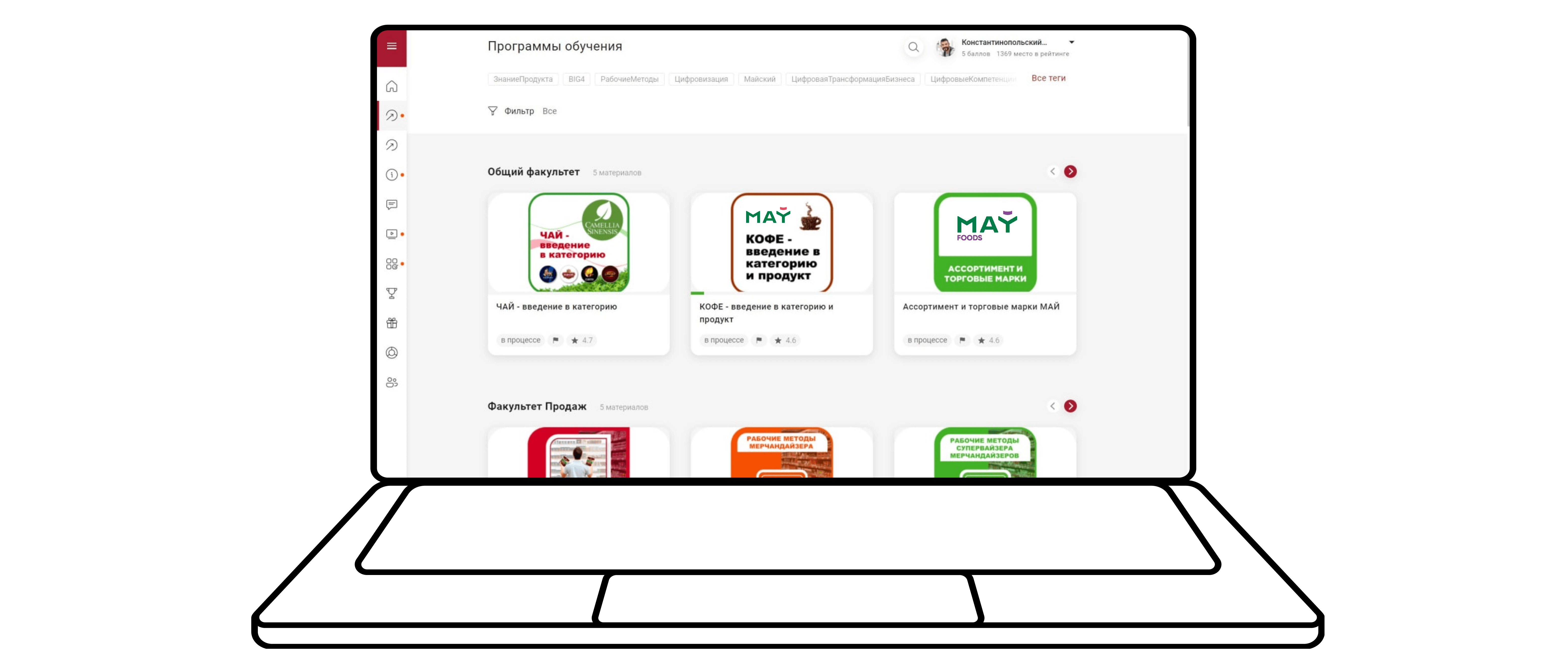The width and height of the screenshot is (1568, 671).
Task: Open the red hamburger menu
Action: point(391,46)
